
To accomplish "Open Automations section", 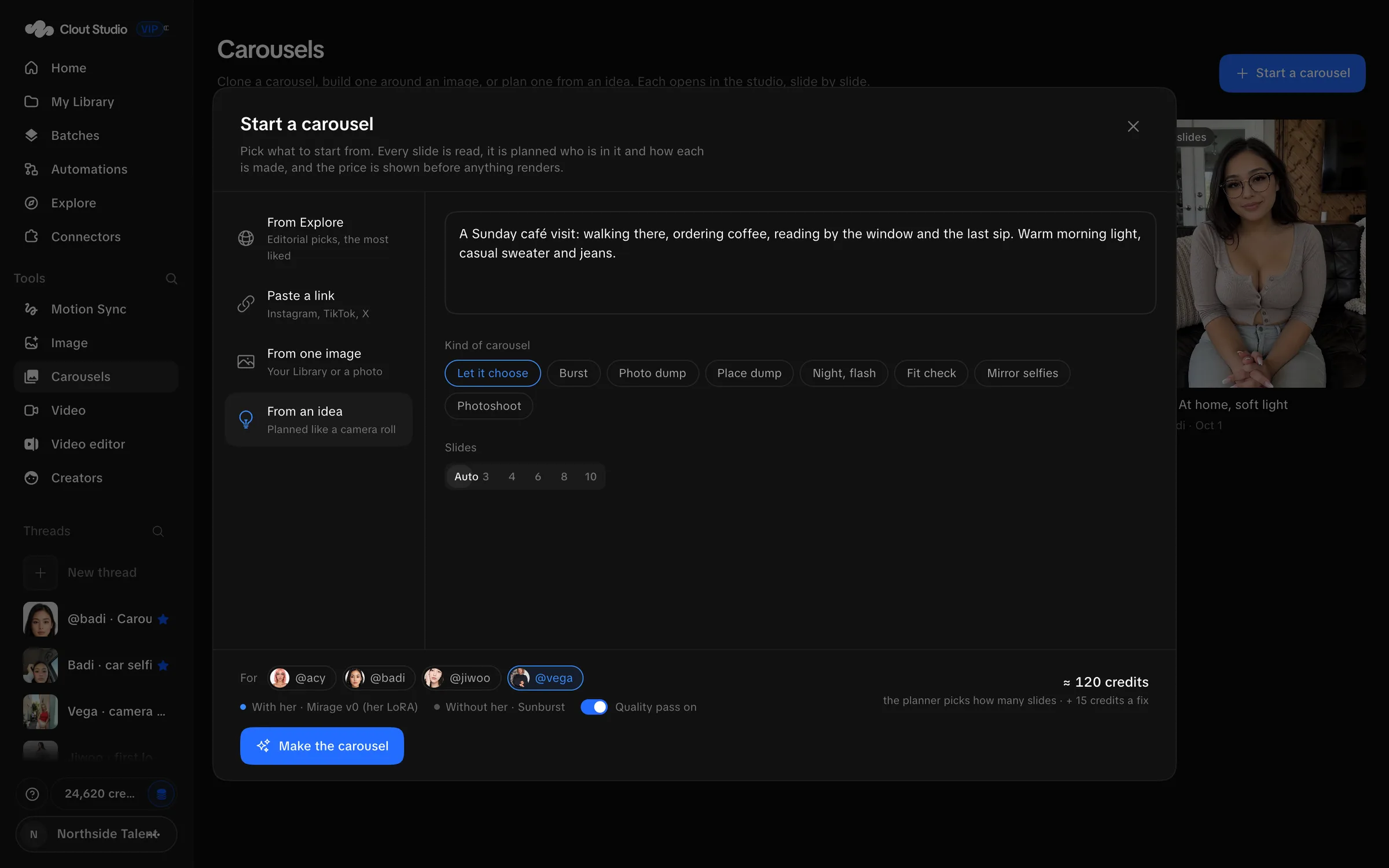I will click(95, 169).
